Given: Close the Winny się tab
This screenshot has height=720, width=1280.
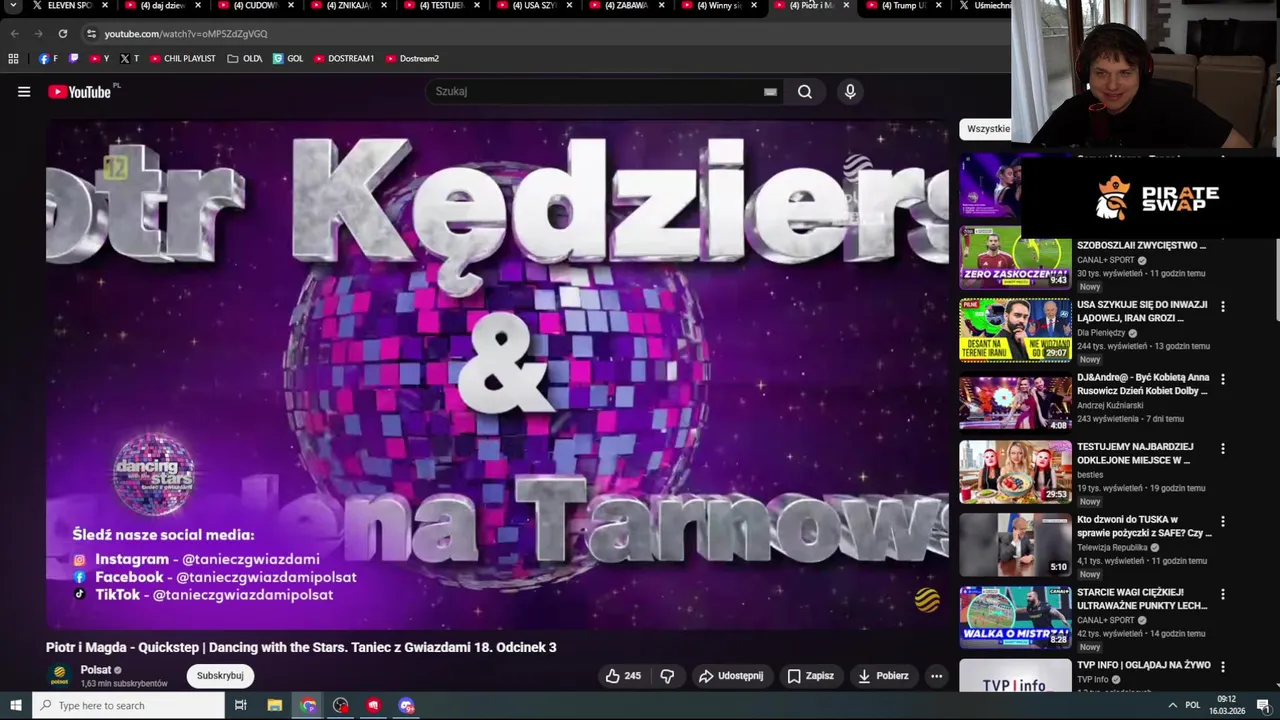Looking at the screenshot, I should (756, 6).
